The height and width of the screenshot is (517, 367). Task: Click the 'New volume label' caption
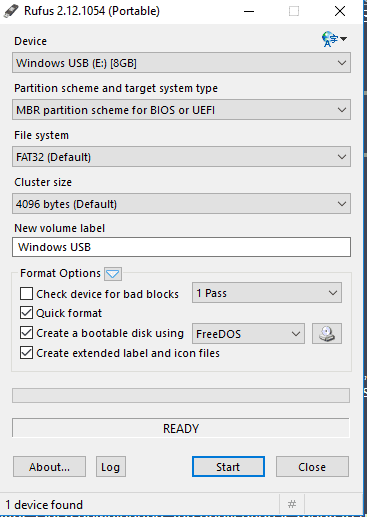(x=59, y=228)
